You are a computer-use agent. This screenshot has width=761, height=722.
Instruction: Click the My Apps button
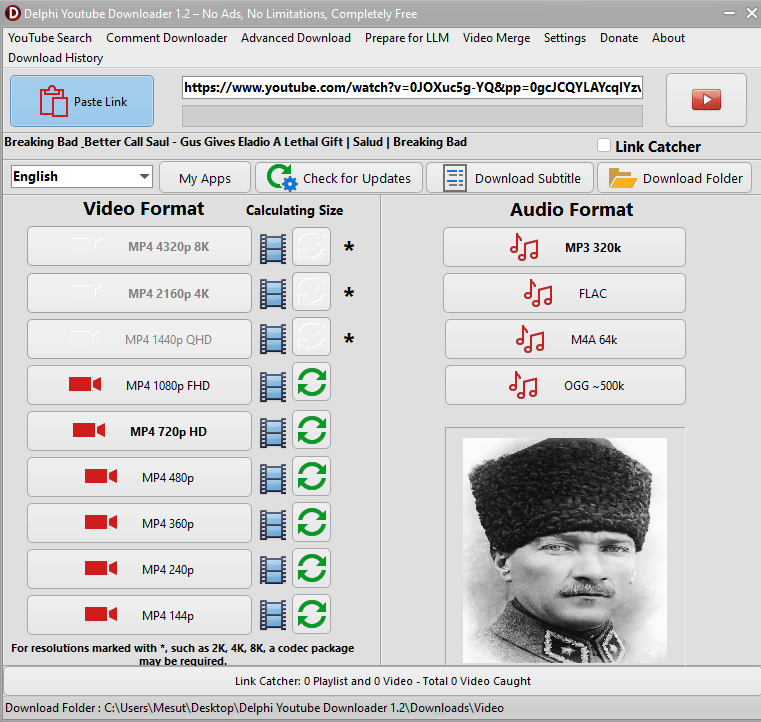[205, 178]
